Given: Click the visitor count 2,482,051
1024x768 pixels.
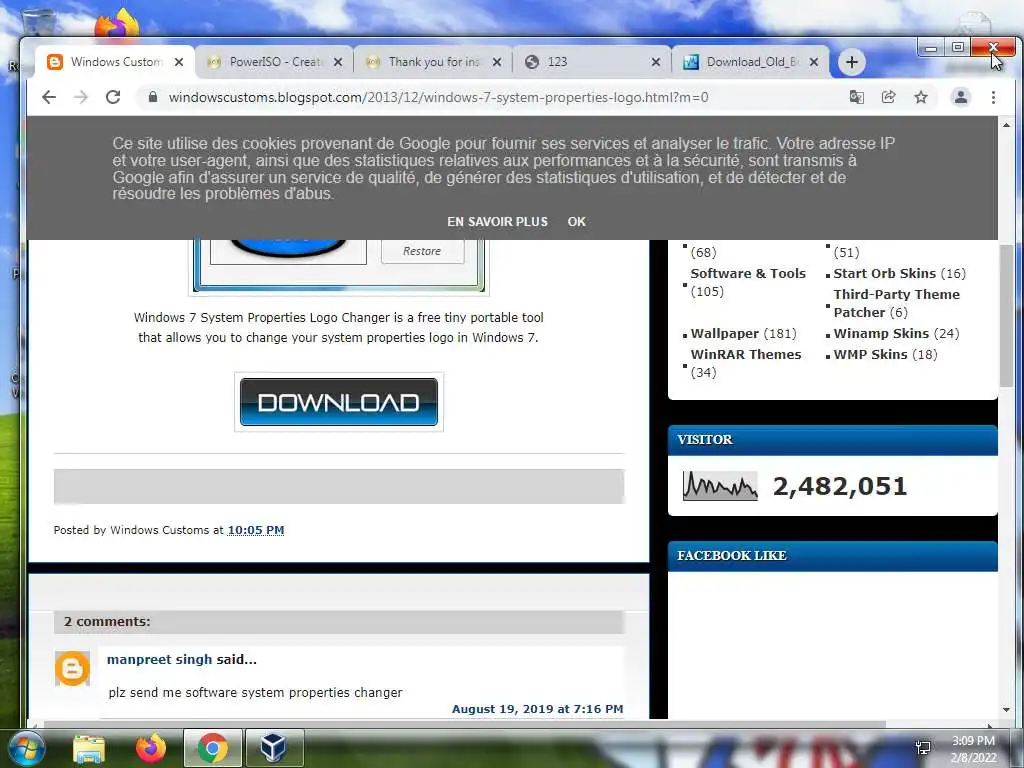Looking at the screenshot, I should coord(840,487).
